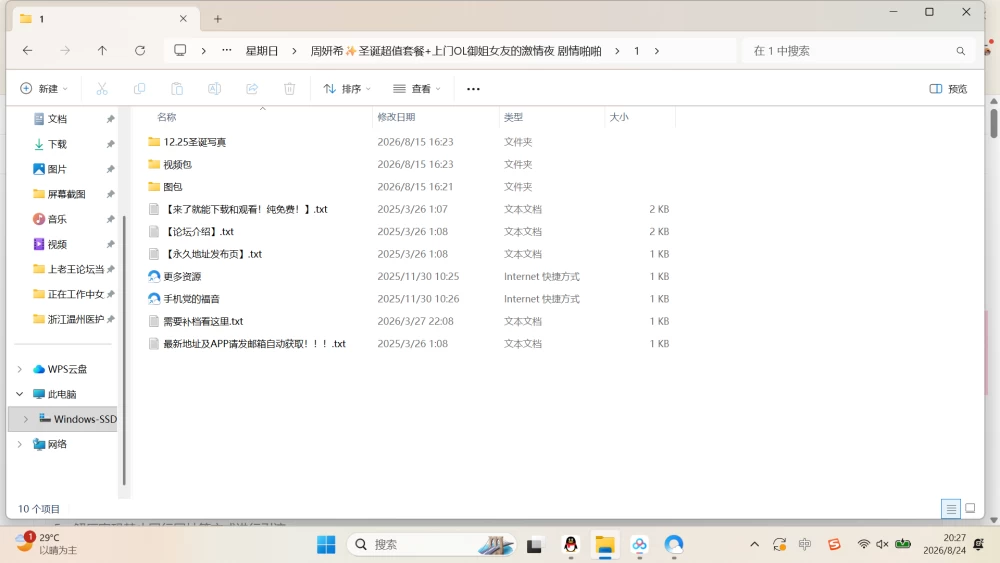This screenshot has height=563, width=1000.
Task: Toggle the 预览 preview pane
Action: (948, 89)
